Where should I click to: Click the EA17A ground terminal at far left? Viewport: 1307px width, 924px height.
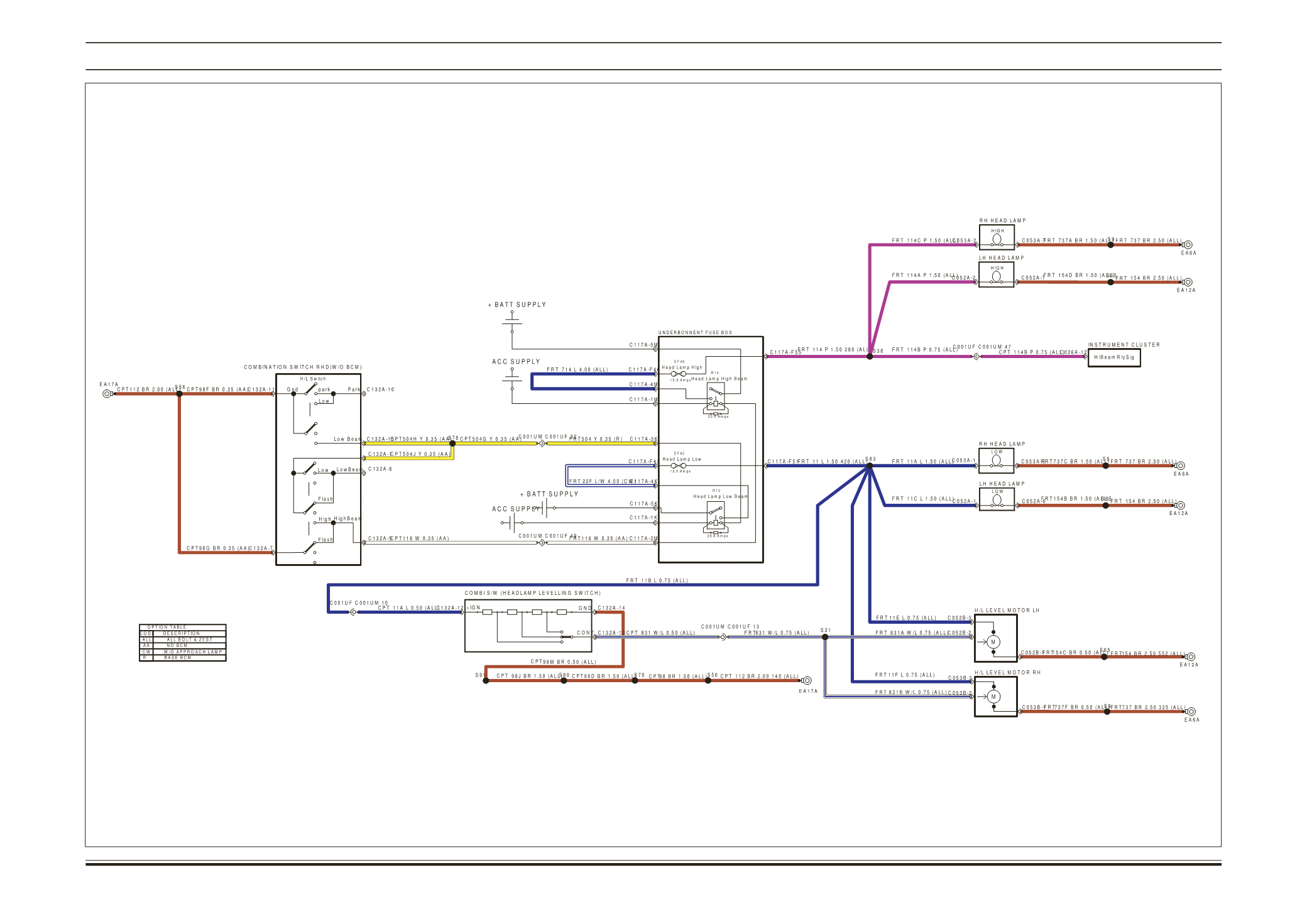[107, 394]
